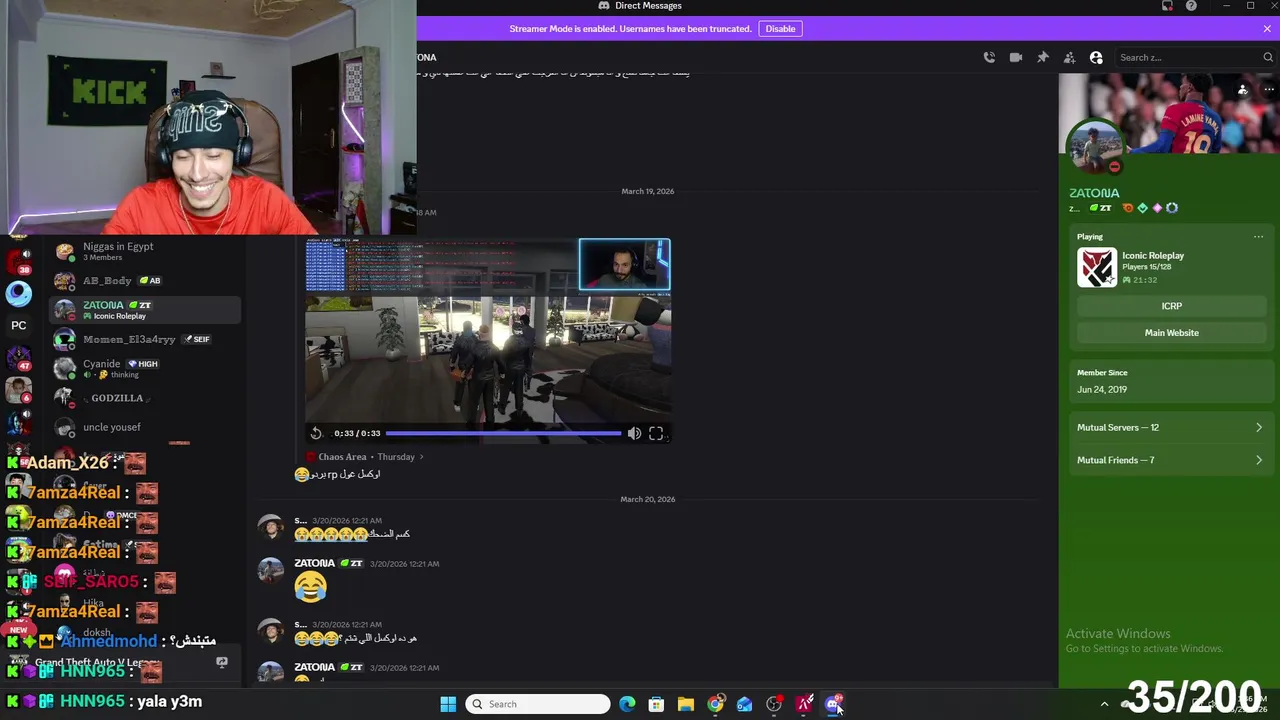Enter fullscreen for the embedded video

[656, 433]
